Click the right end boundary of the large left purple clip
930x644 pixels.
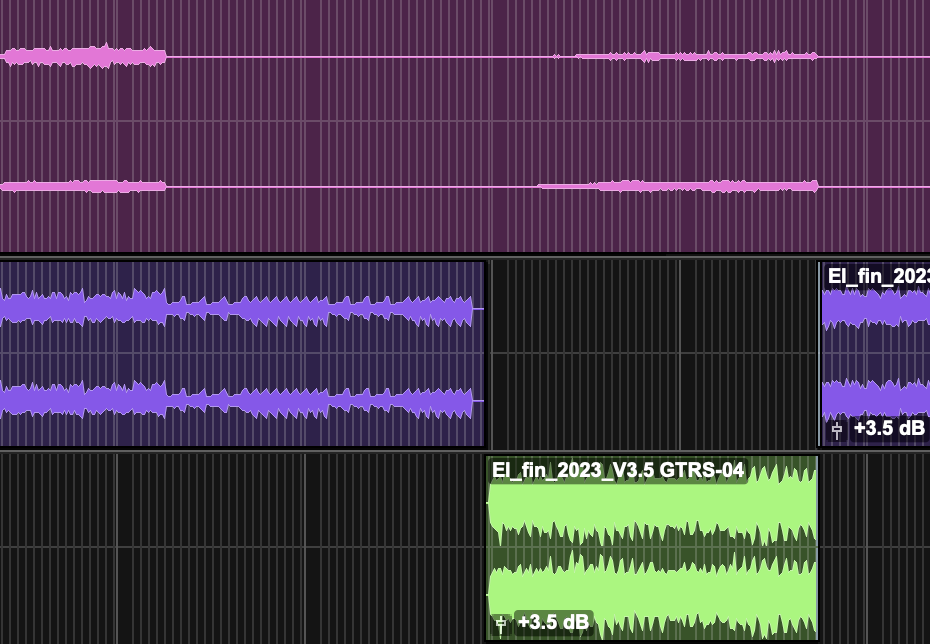click(485, 354)
